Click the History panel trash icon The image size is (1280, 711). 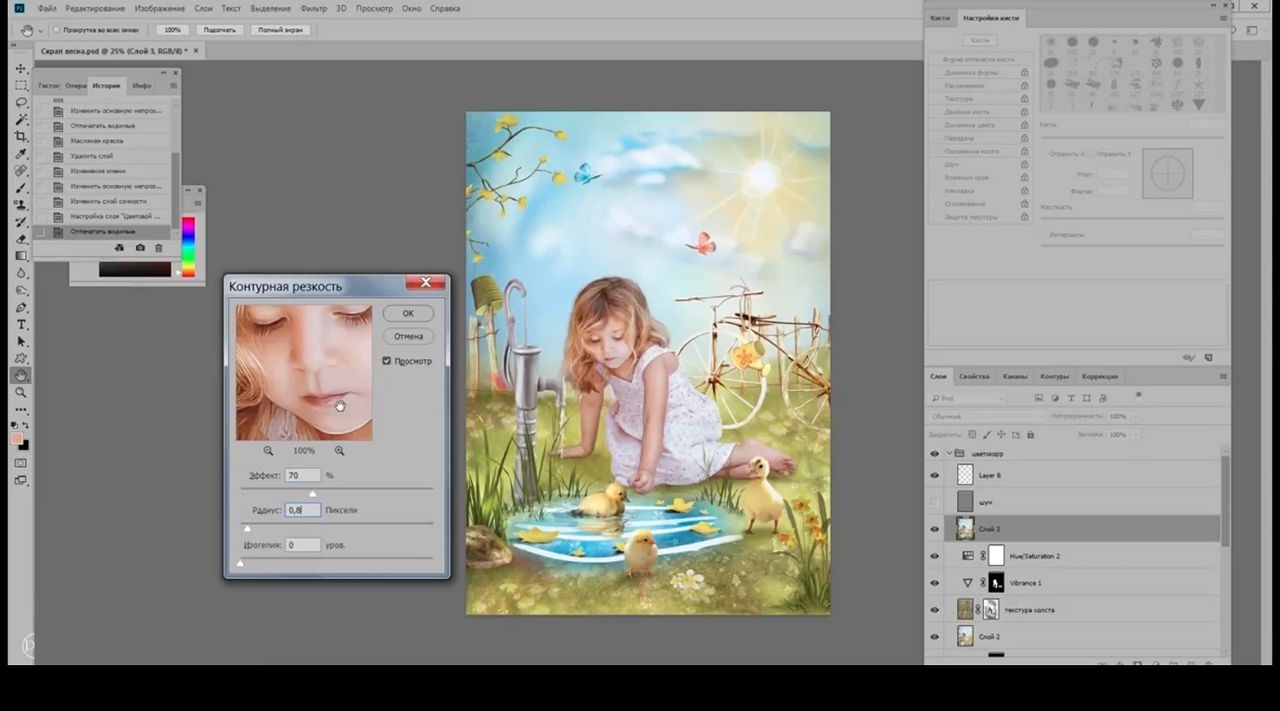pyautogui.click(x=158, y=248)
